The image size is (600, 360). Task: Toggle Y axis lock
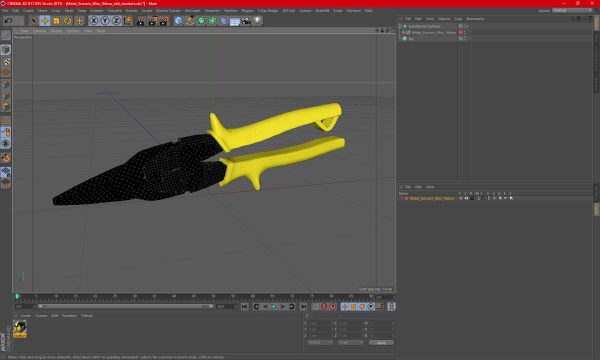[x=105, y=21]
